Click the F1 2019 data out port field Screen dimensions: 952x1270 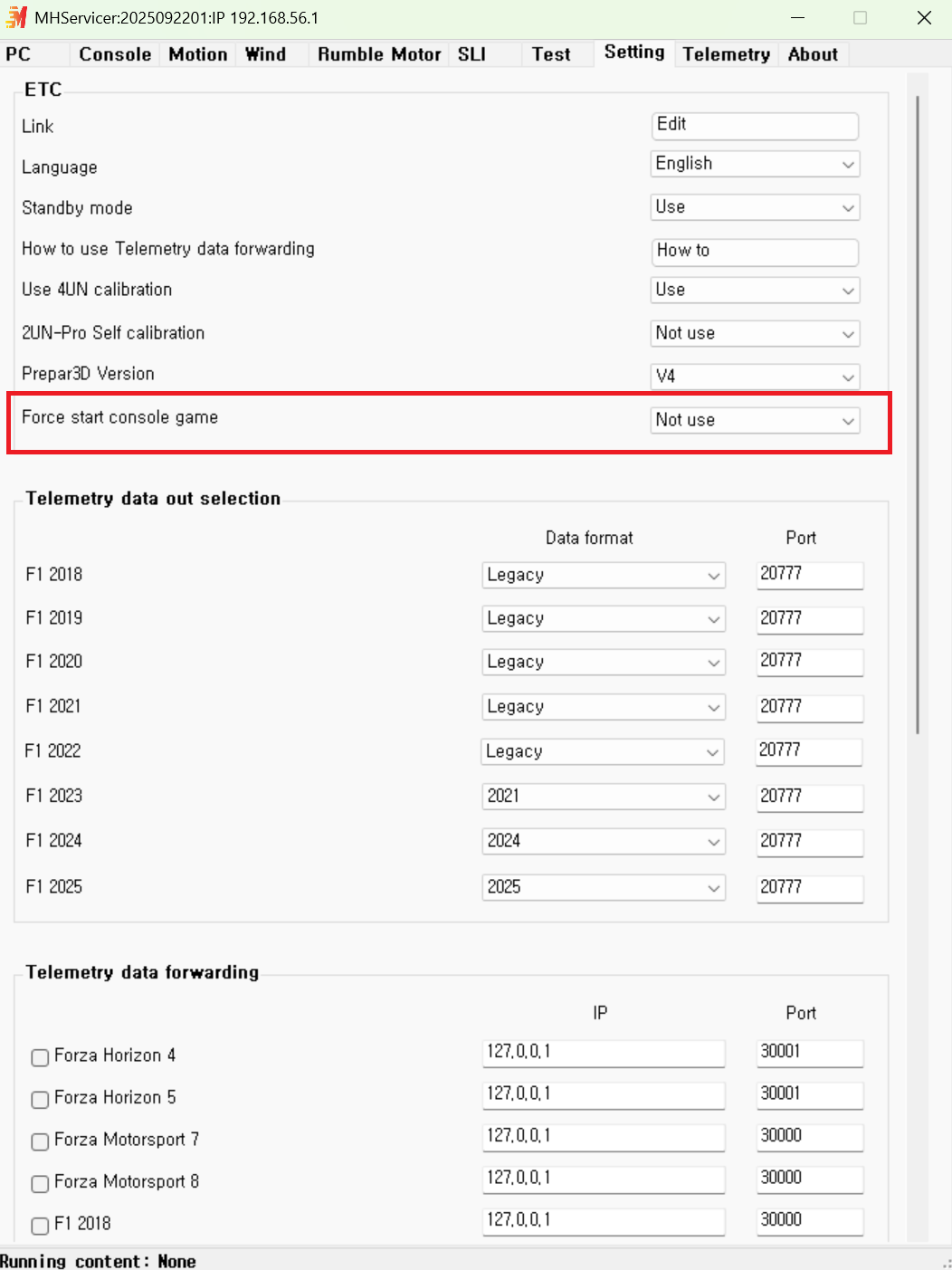pos(810,618)
